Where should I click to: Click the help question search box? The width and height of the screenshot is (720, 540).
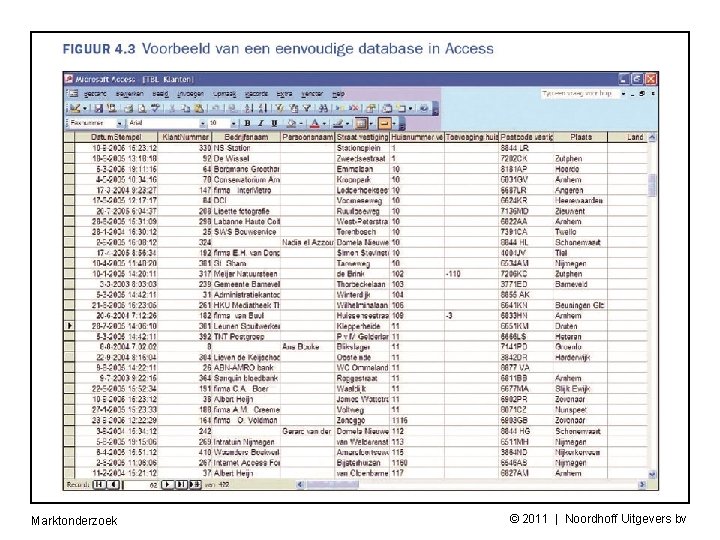pyautogui.click(x=579, y=94)
